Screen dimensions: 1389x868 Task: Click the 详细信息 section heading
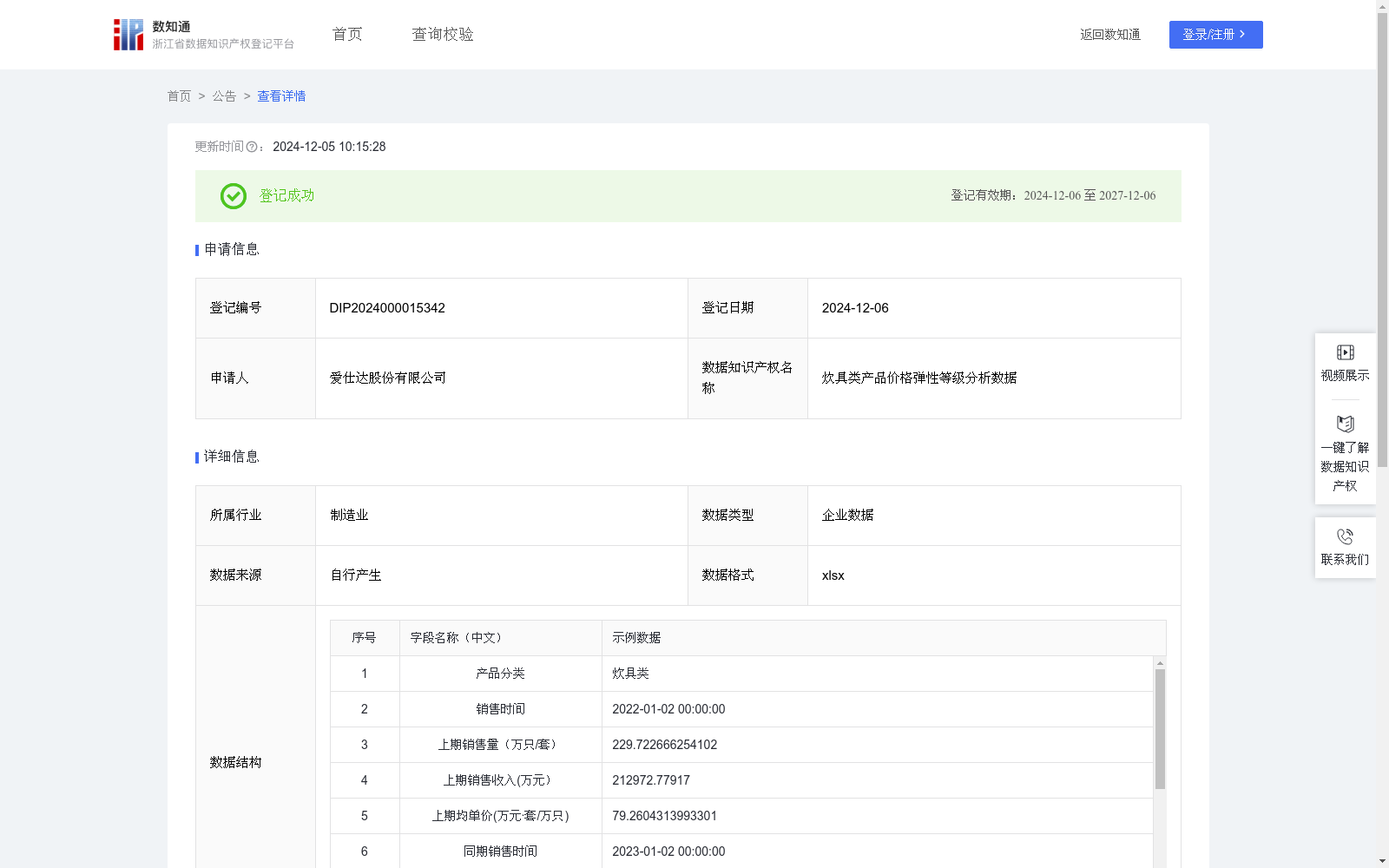[x=231, y=457]
